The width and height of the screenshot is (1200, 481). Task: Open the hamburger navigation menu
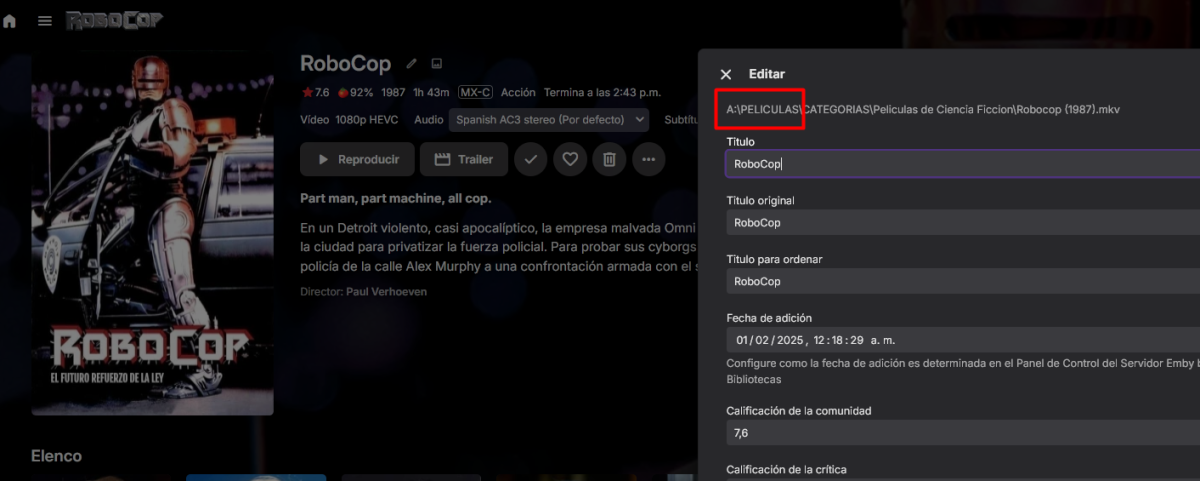tap(45, 20)
